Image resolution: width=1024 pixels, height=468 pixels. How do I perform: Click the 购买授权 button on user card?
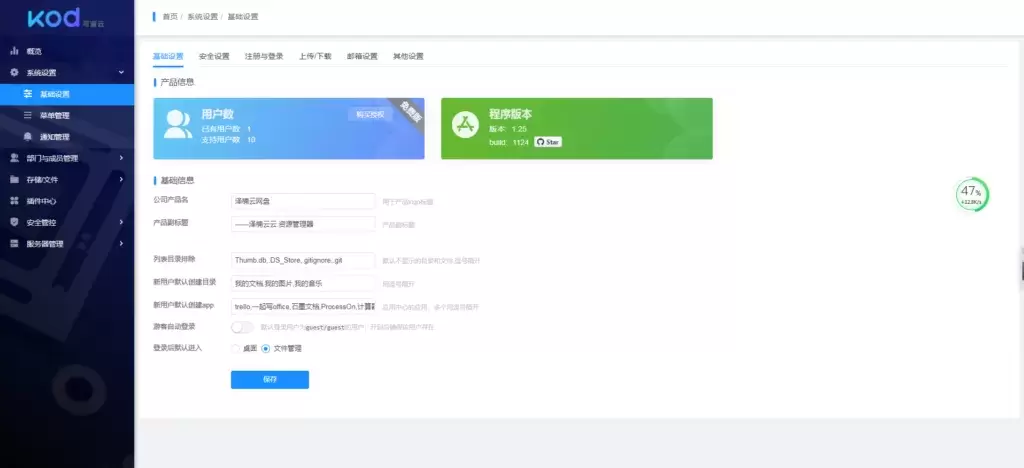pos(370,114)
